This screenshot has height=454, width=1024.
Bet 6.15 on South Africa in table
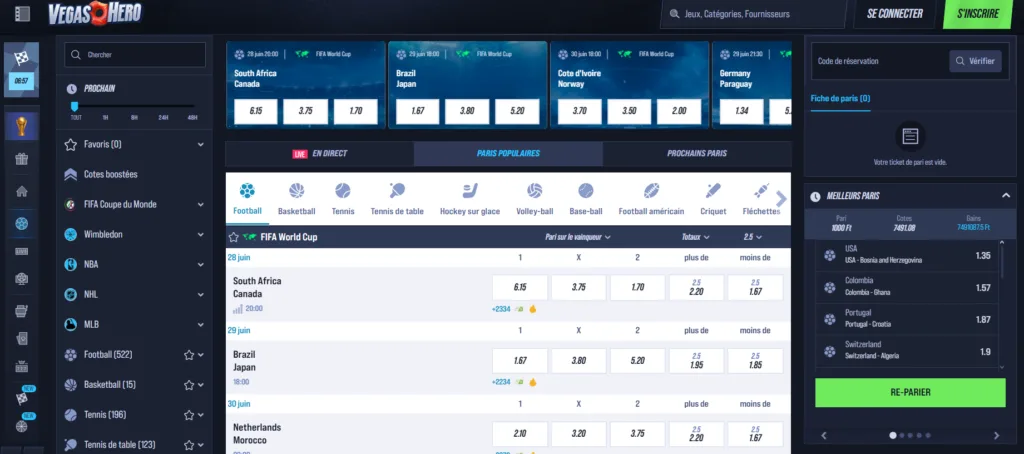point(520,287)
